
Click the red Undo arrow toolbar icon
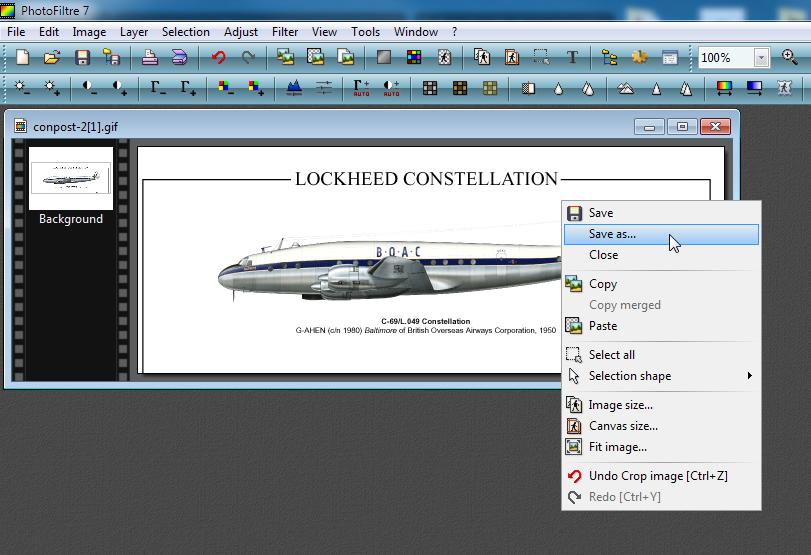point(218,57)
